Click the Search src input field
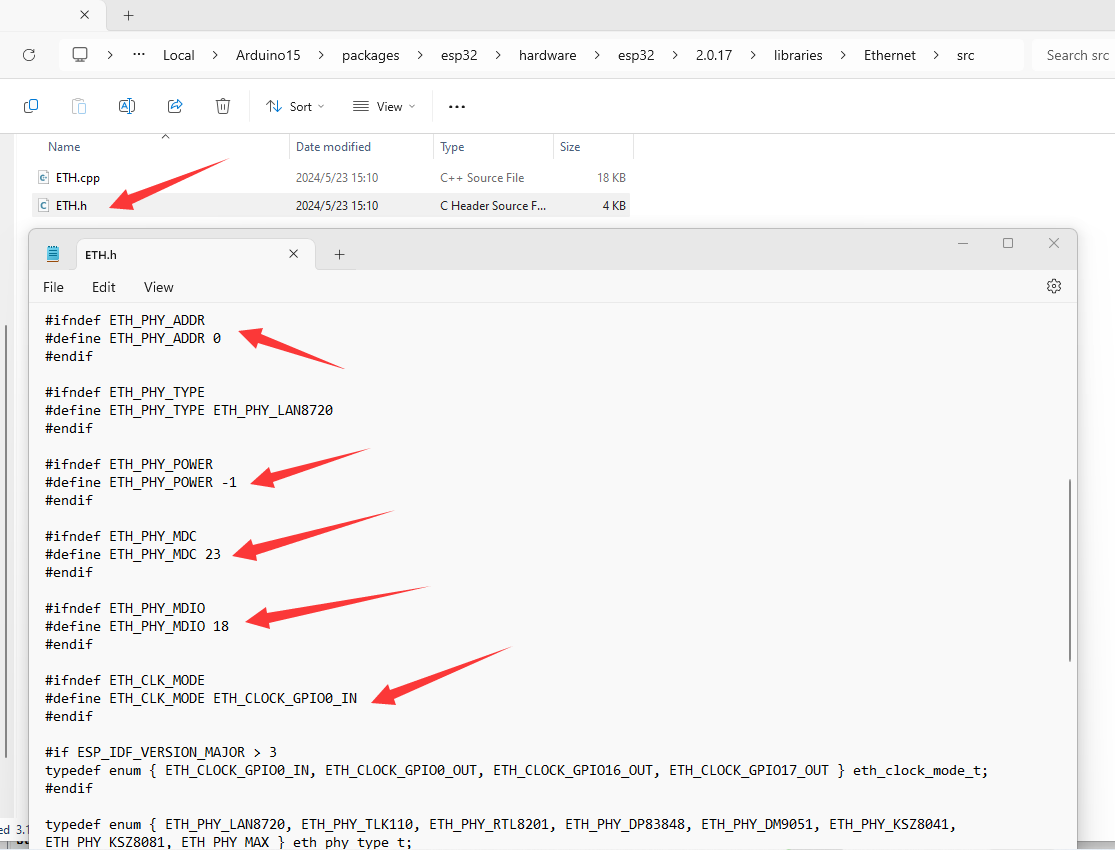Viewport: 1115px width, 850px height. [x=1076, y=55]
